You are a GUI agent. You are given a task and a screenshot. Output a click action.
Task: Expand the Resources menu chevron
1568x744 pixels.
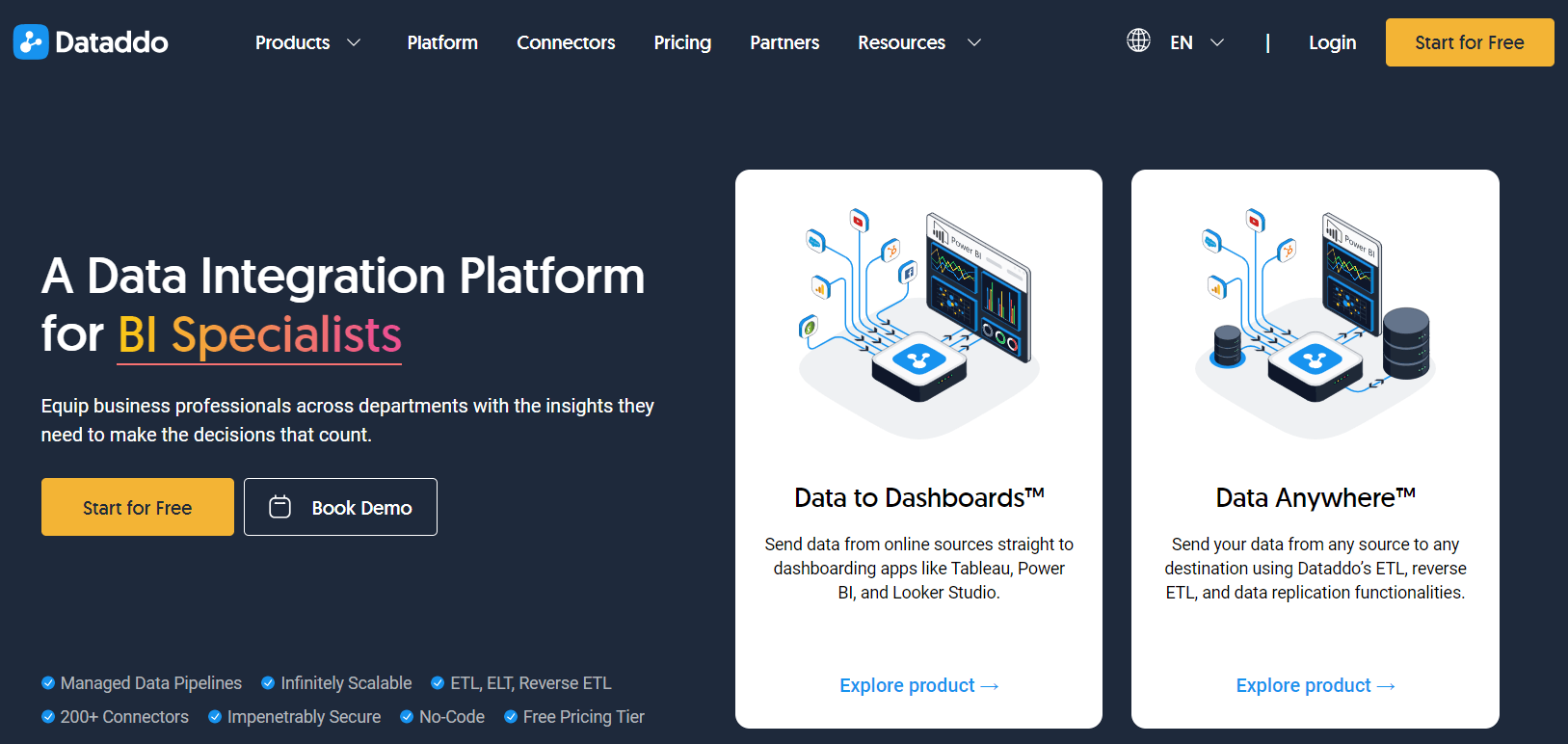(974, 42)
